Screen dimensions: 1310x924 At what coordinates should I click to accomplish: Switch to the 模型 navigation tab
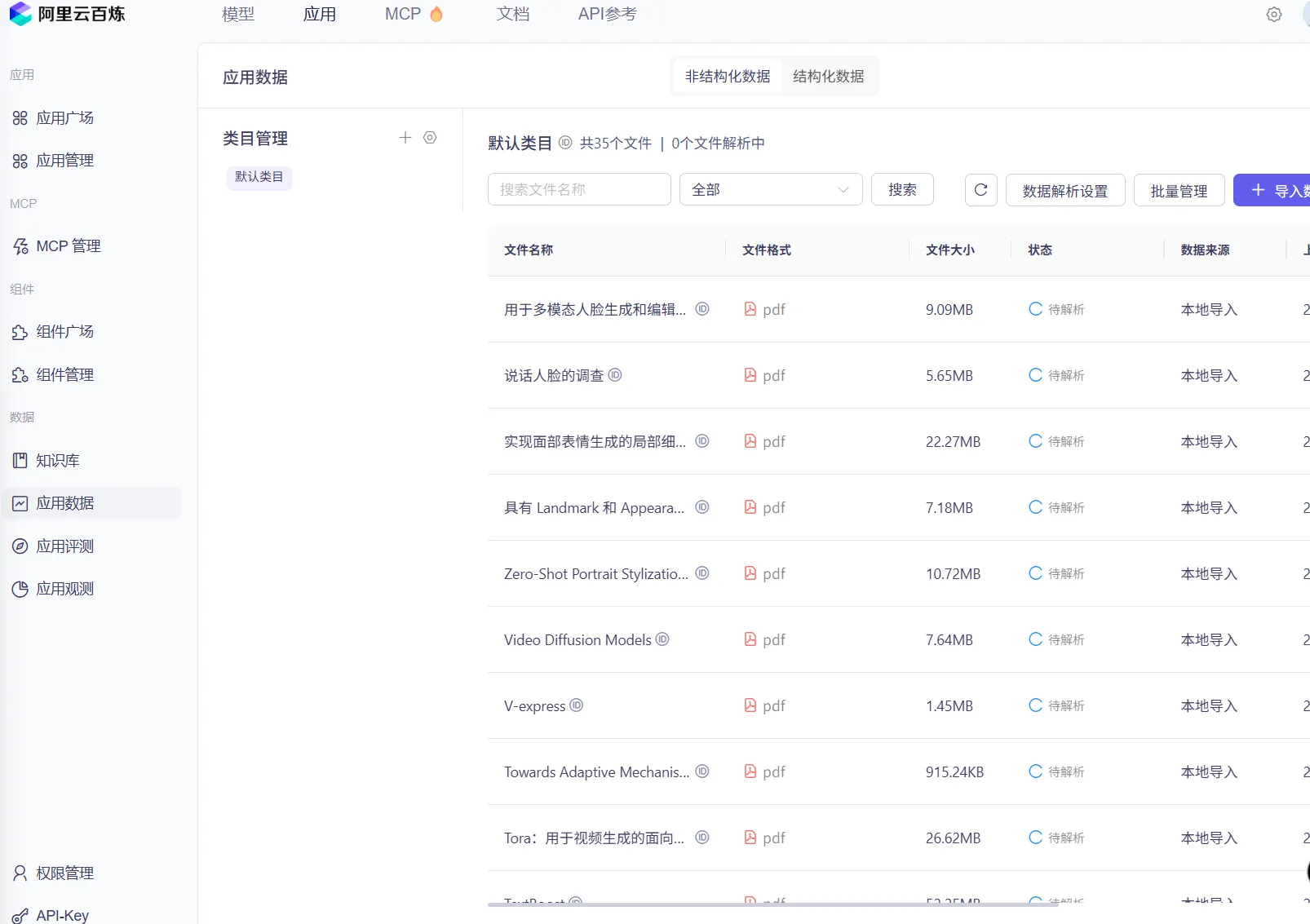click(238, 14)
